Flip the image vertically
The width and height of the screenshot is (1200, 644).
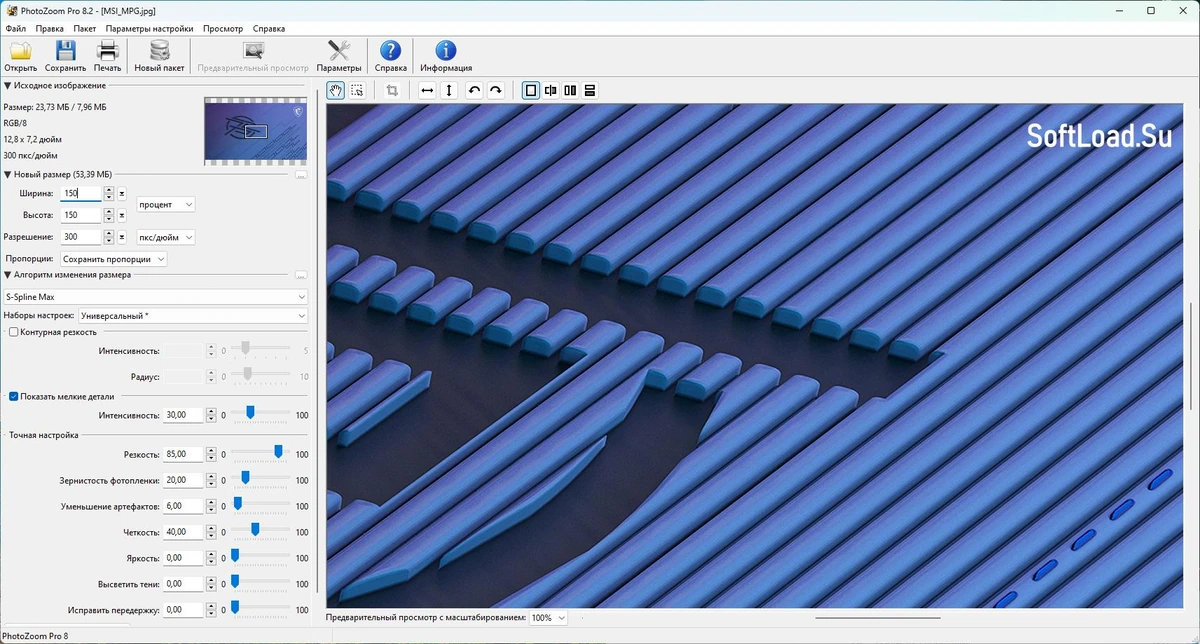tap(449, 90)
